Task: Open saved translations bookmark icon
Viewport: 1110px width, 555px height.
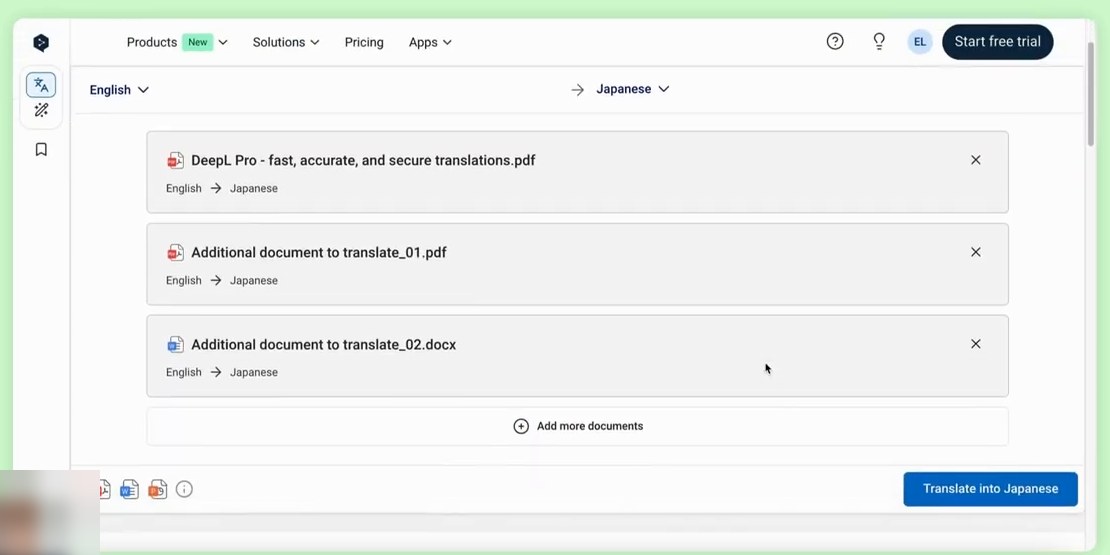Action: click(x=41, y=149)
